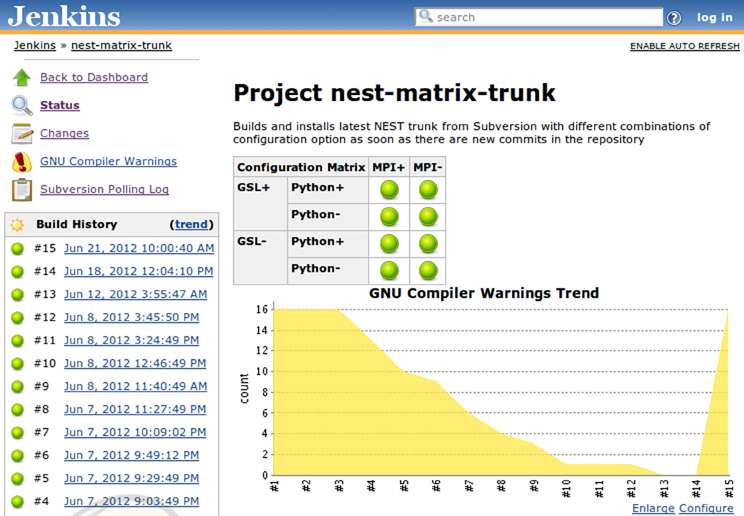Image resolution: width=744 pixels, height=516 pixels.
Task: Enlarge the warnings trend graph
Action: point(653,508)
